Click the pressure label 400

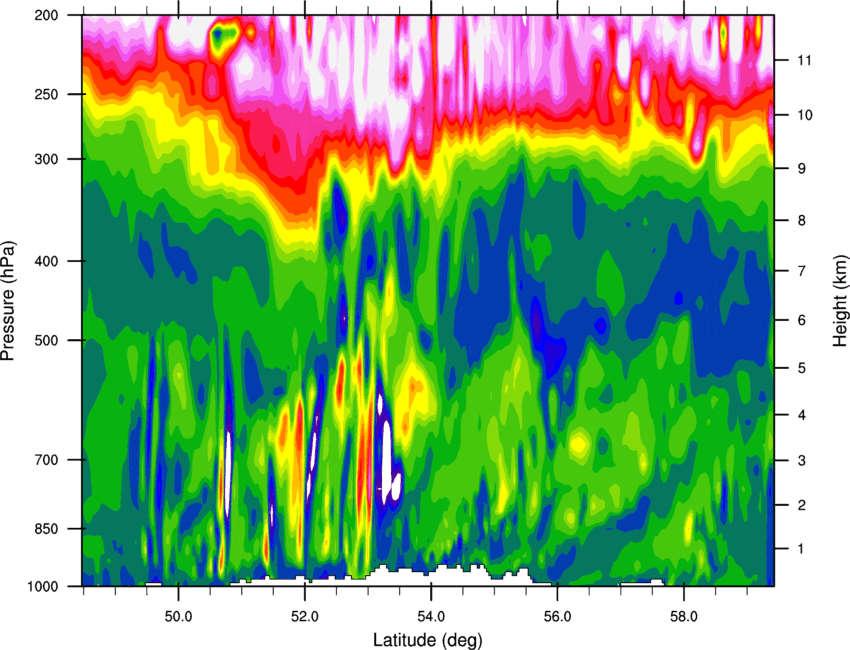[x=46, y=261]
